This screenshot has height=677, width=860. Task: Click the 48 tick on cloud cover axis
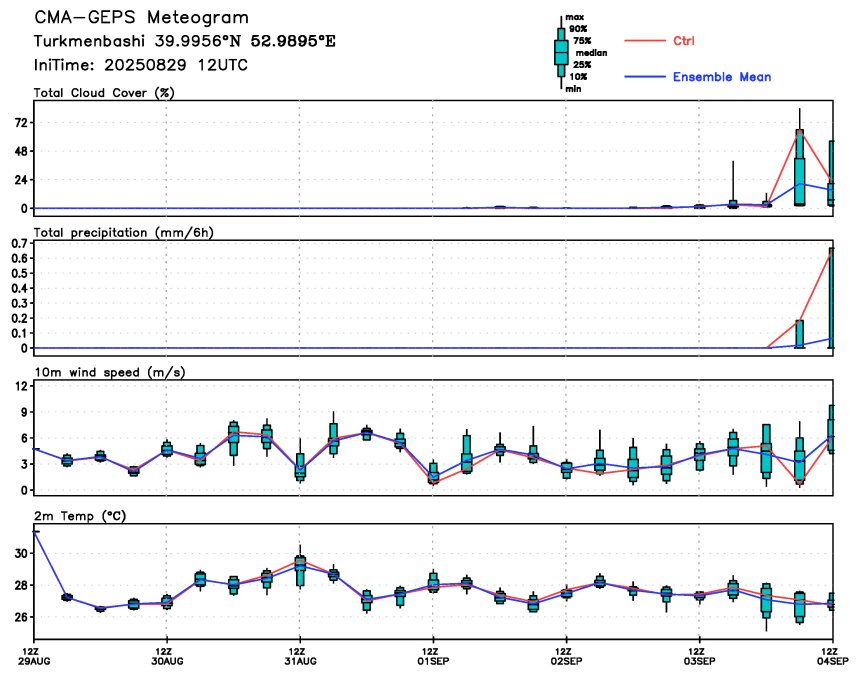(x=21, y=151)
